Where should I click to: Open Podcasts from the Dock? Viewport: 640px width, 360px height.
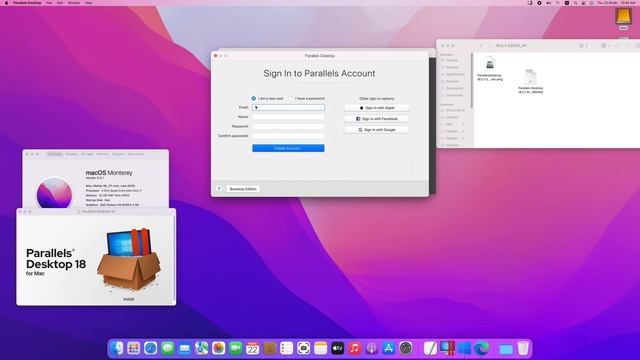[371, 348]
